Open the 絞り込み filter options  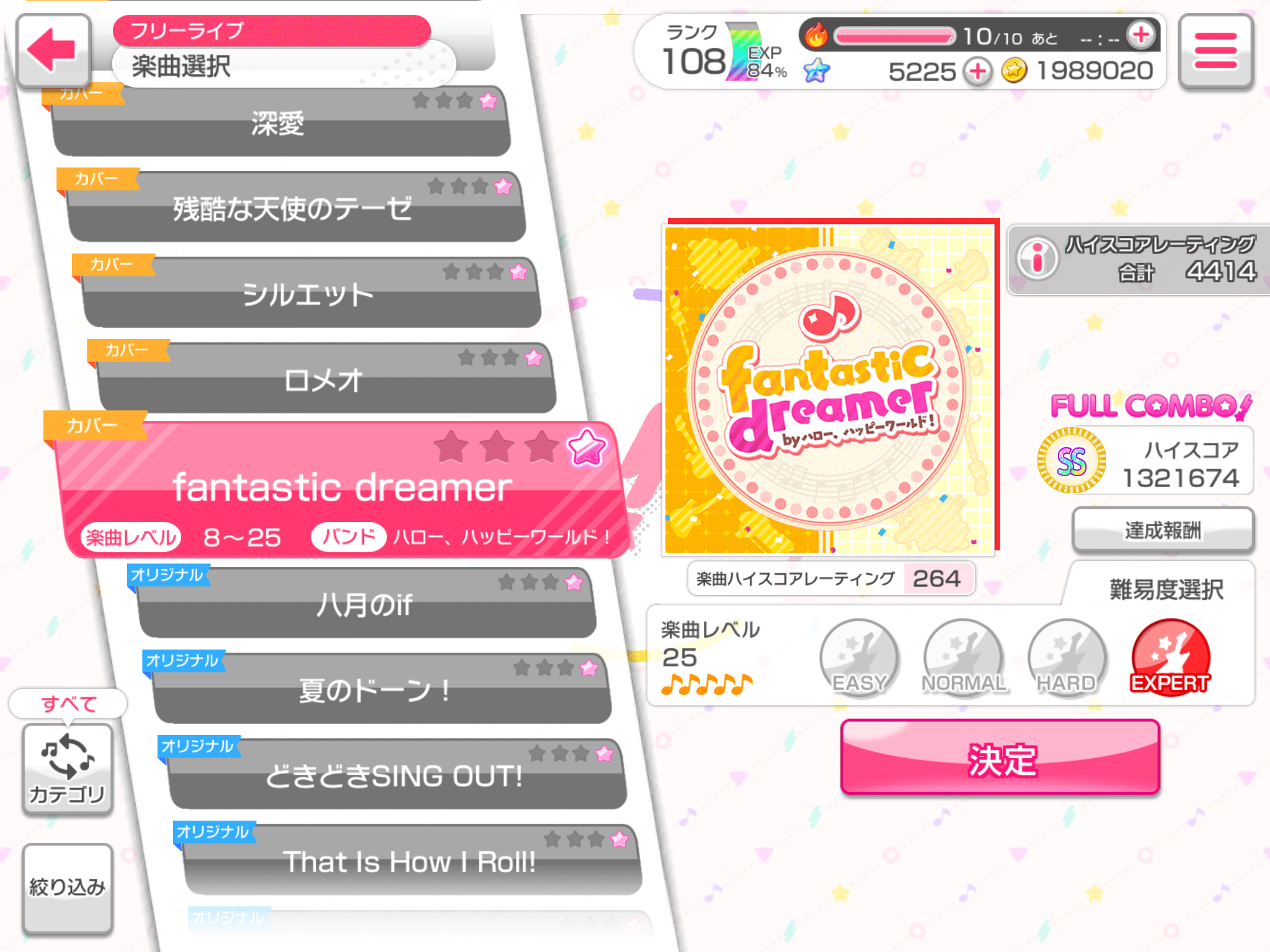point(67,888)
